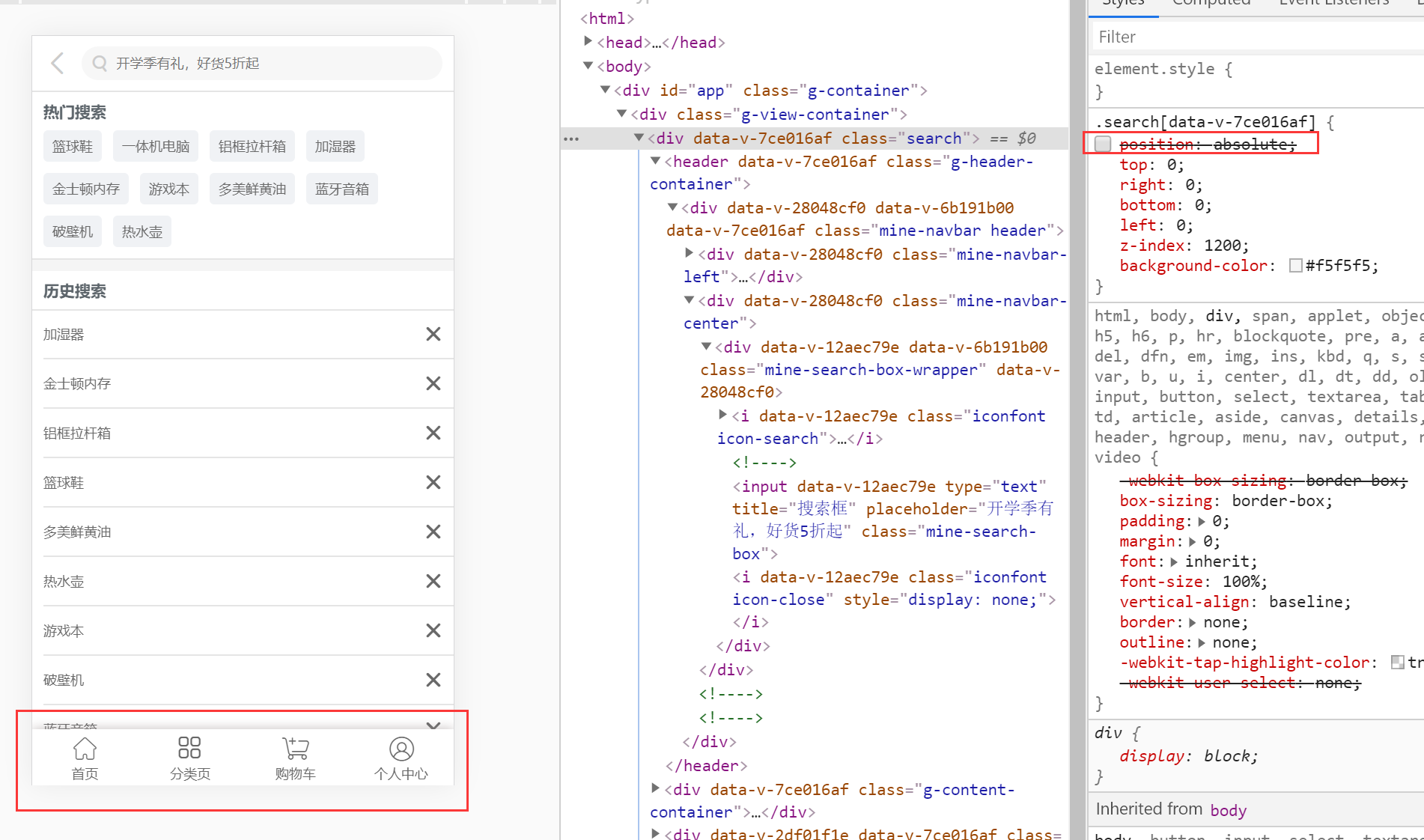This screenshot has height=840, width=1424.
Task: Expand the outline shorthand property
Action: pos(1202,643)
